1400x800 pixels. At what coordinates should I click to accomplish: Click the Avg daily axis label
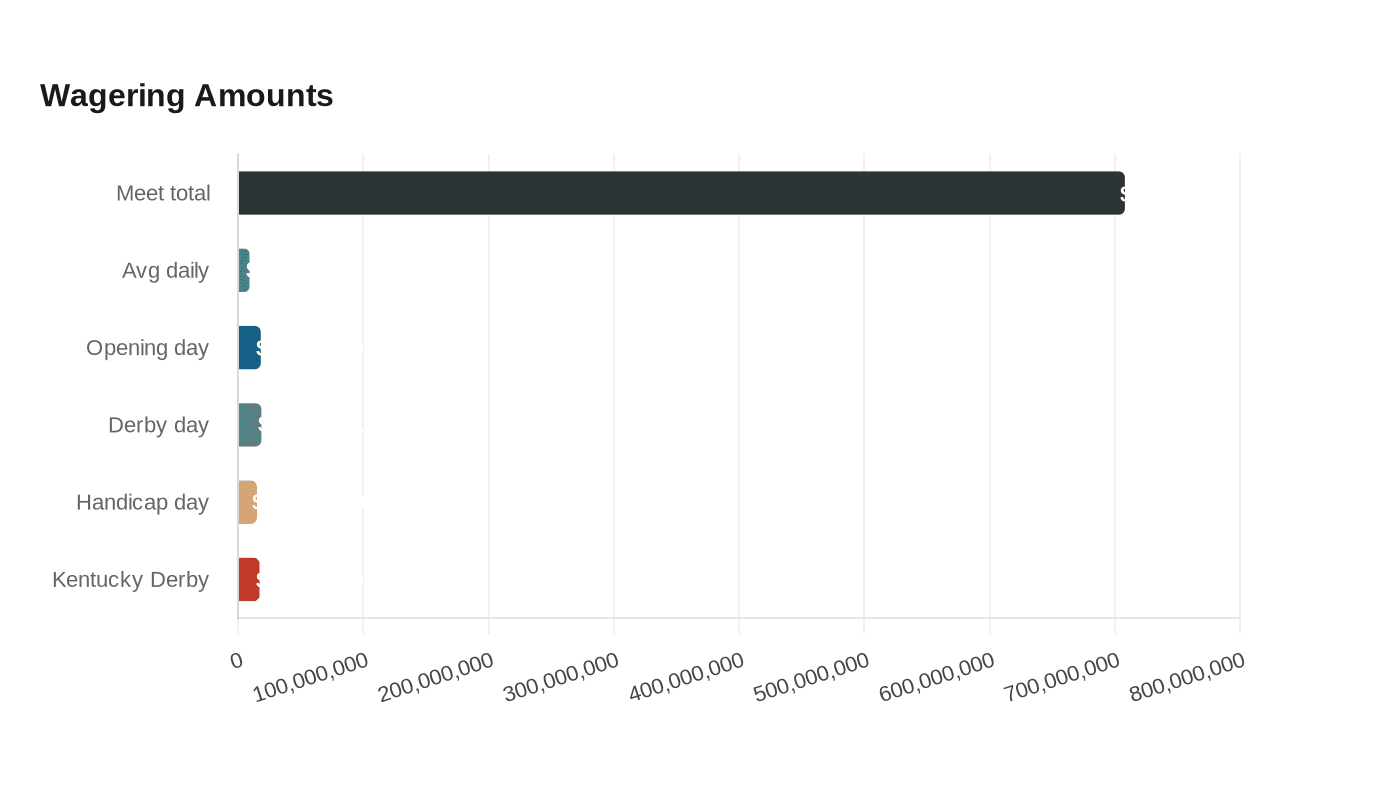tap(165, 270)
